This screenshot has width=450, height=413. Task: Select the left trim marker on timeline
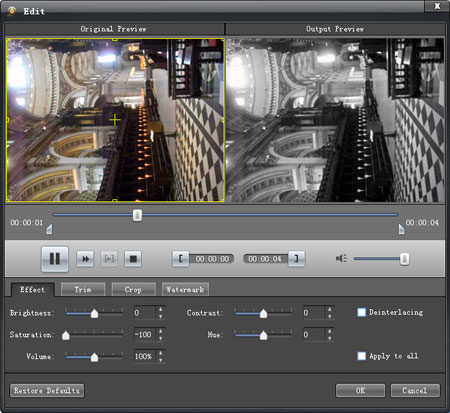pyautogui.click(x=49, y=229)
